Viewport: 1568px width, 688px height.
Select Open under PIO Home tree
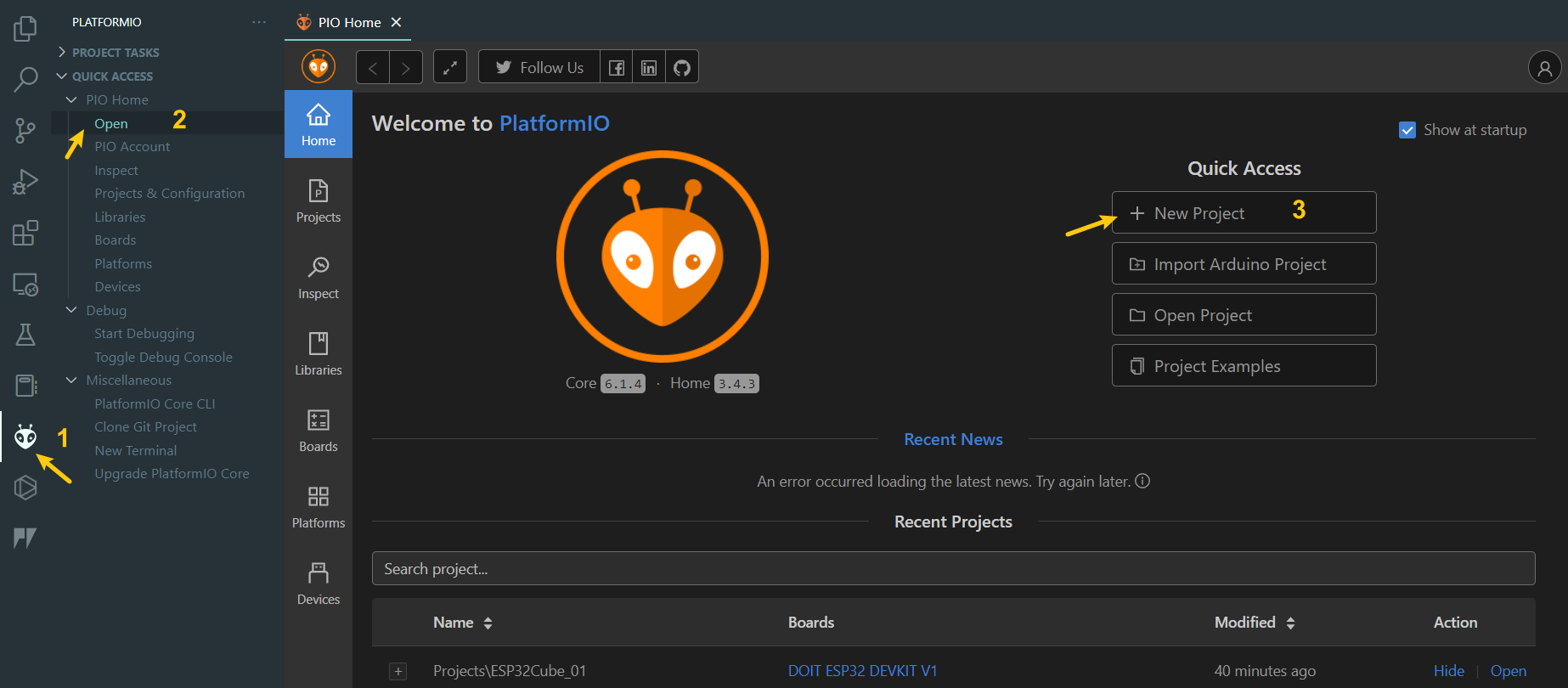click(111, 123)
